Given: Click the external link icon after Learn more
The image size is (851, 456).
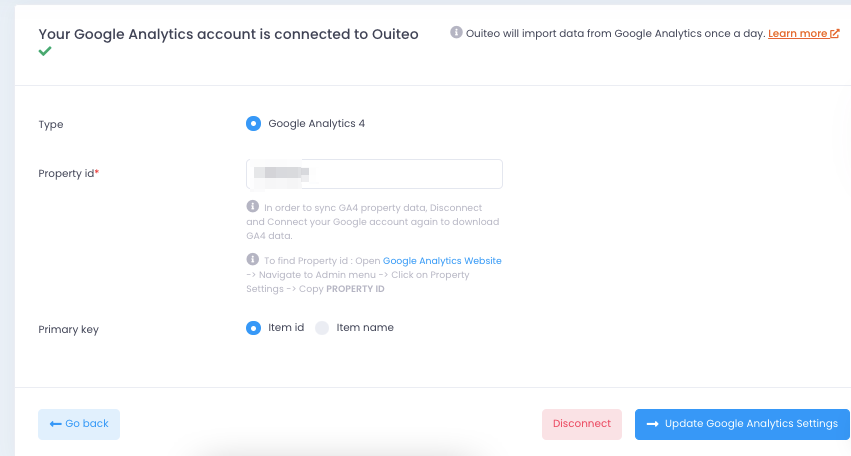Looking at the screenshot, I should [x=835, y=34].
